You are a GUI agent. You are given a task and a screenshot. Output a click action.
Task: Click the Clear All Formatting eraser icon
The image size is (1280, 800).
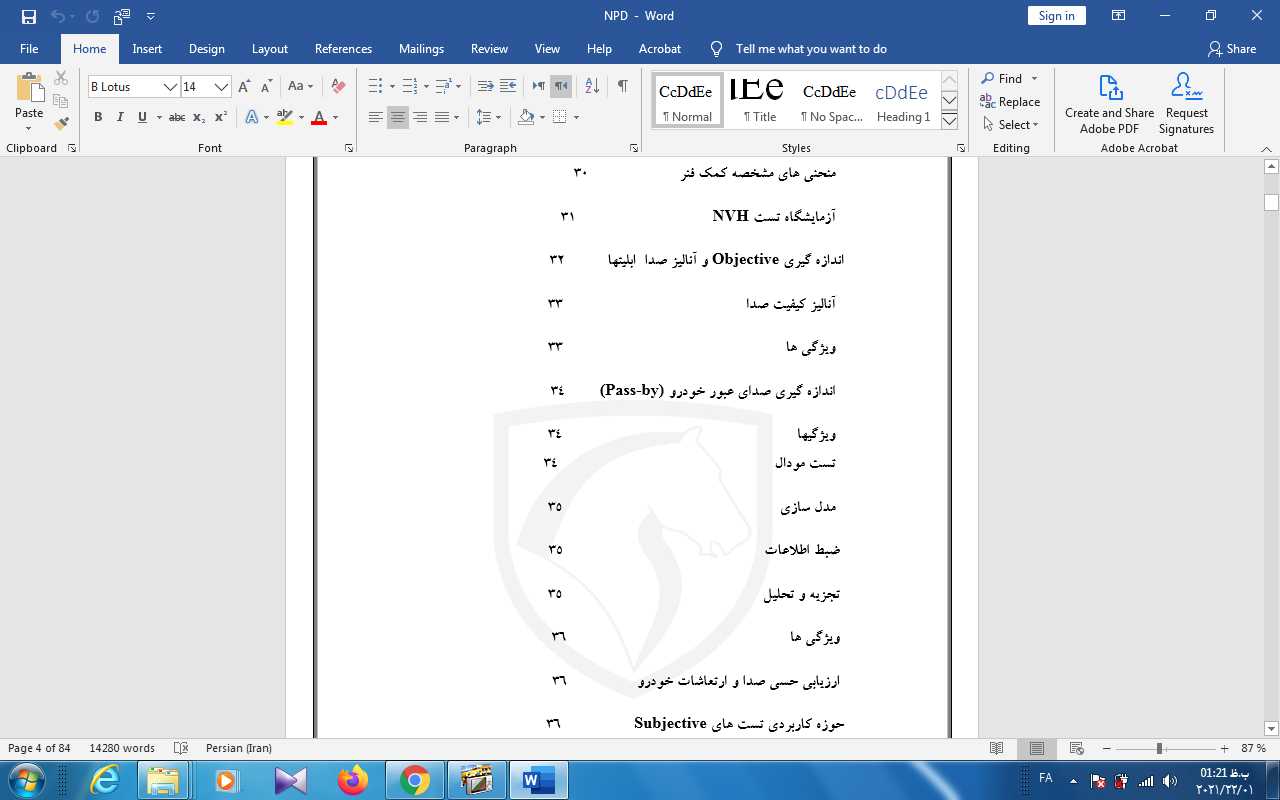338,87
